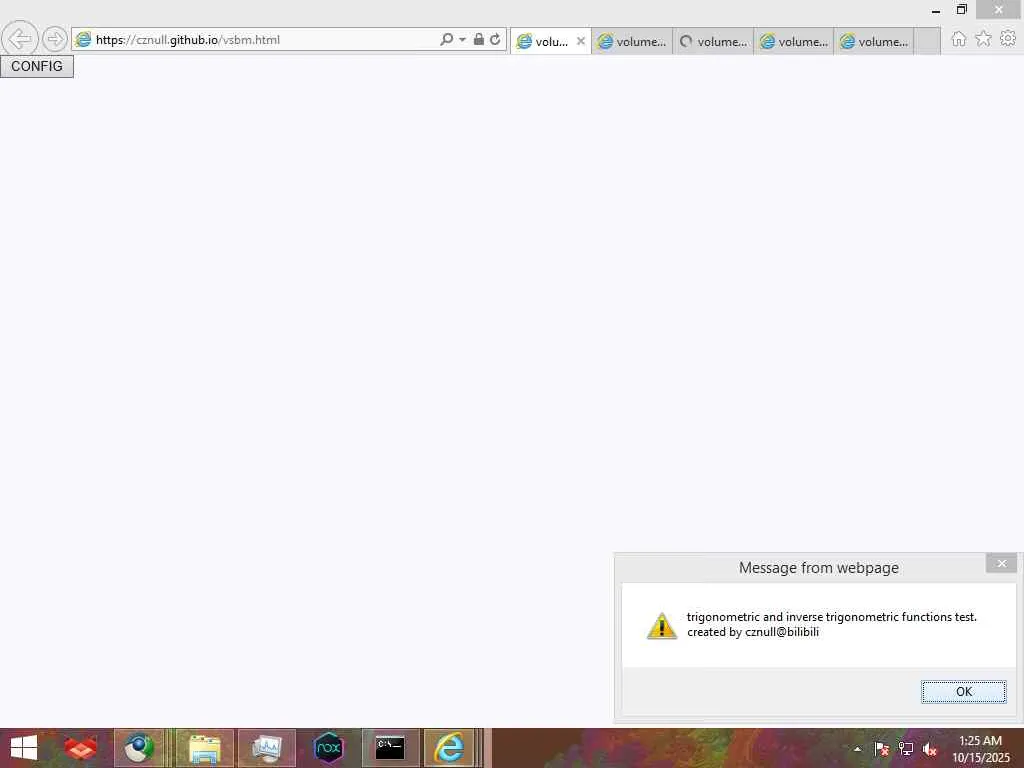Open the address bar dropdown arrow
Image resolution: width=1024 pixels, height=768 pixels.
point(462,39)
